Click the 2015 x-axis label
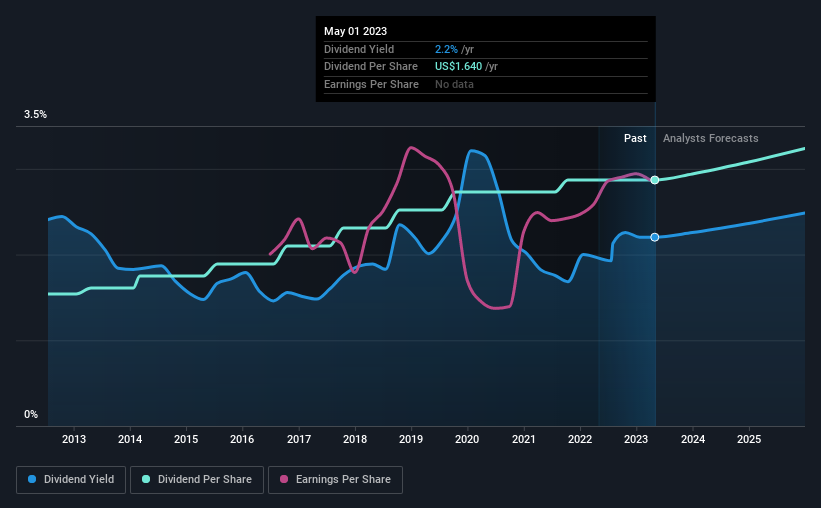The height and width of the screenshot is (508, 821). point(186,439)
